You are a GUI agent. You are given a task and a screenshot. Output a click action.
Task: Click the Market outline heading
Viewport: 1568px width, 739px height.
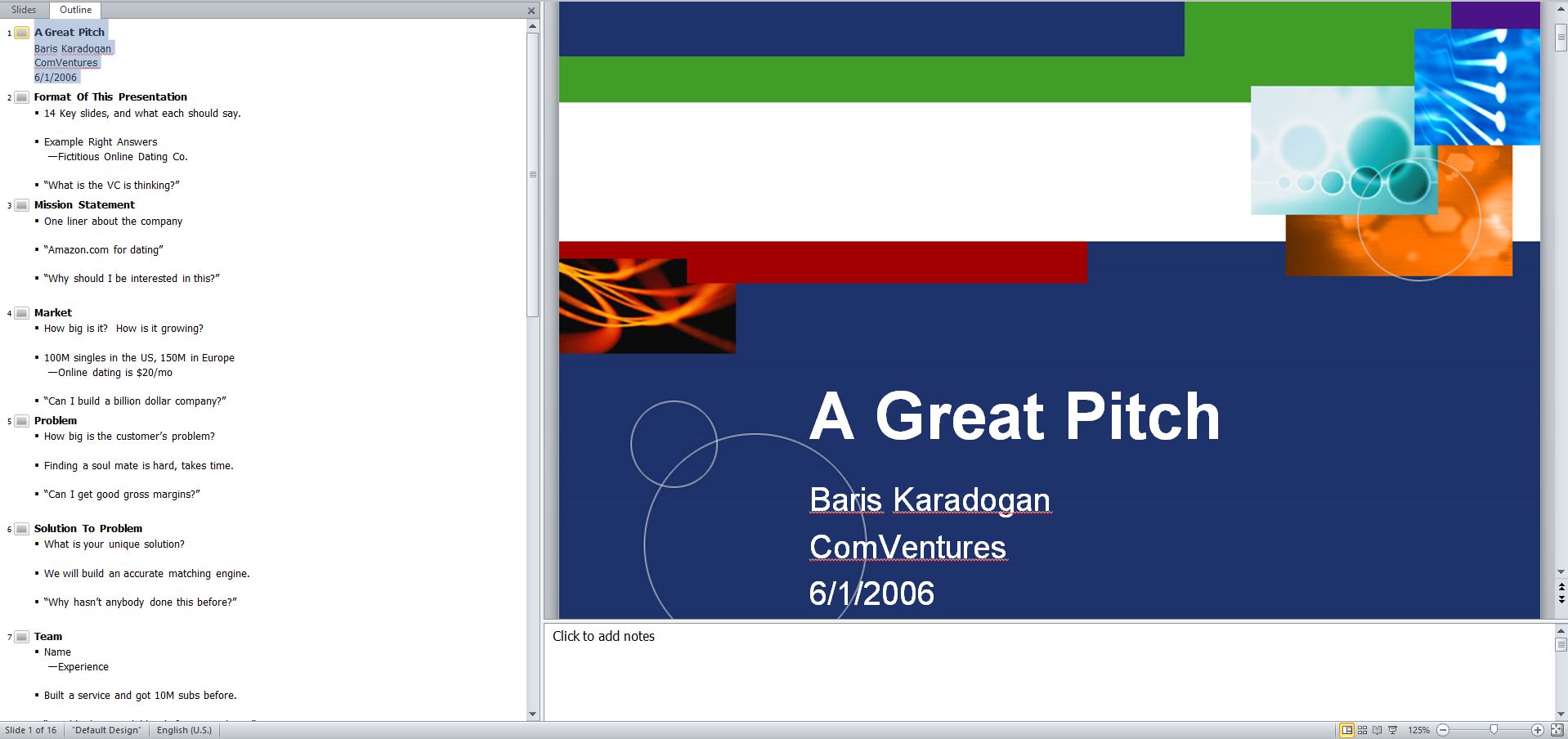pyautogui.click(x=53, y=313)
